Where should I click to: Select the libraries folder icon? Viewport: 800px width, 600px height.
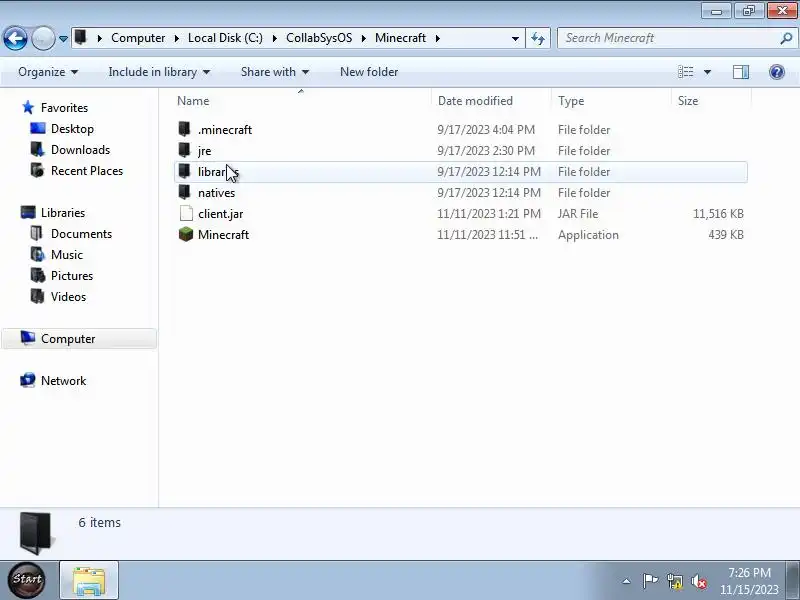(x=185, y=171)
